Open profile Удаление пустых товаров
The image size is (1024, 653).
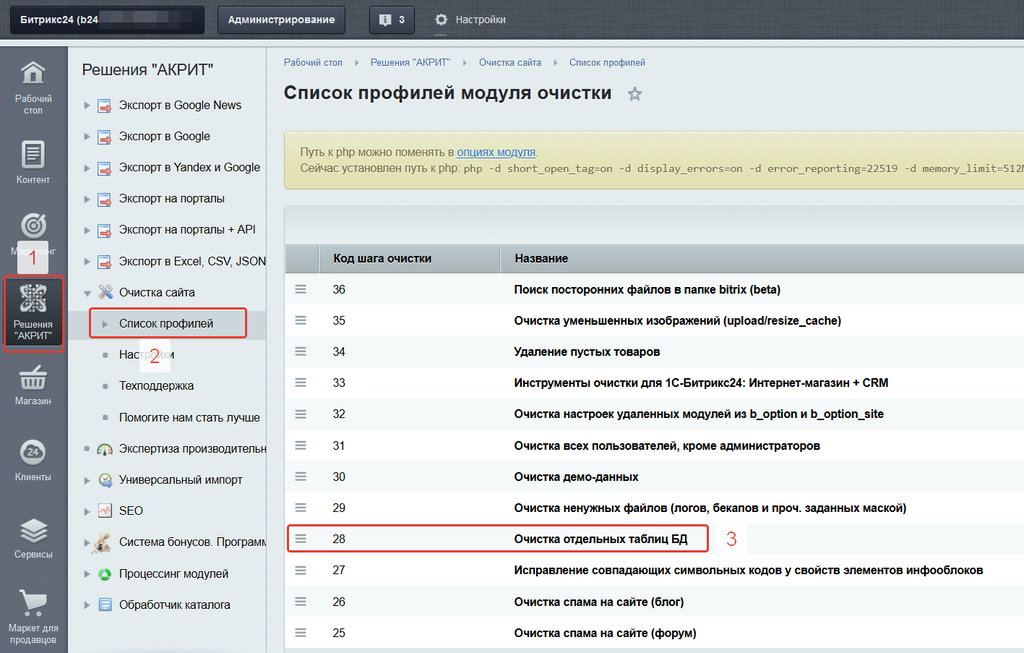(x=586, y=351)
